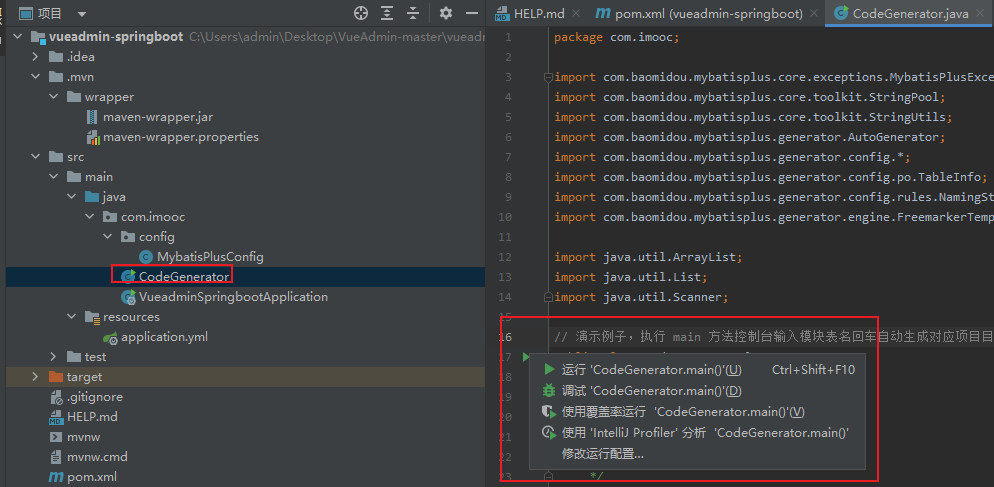This screenshot has width=994, height=487.
Task: Collapse the resources folder
Action: pyautogui.click(x=71, y=317)
